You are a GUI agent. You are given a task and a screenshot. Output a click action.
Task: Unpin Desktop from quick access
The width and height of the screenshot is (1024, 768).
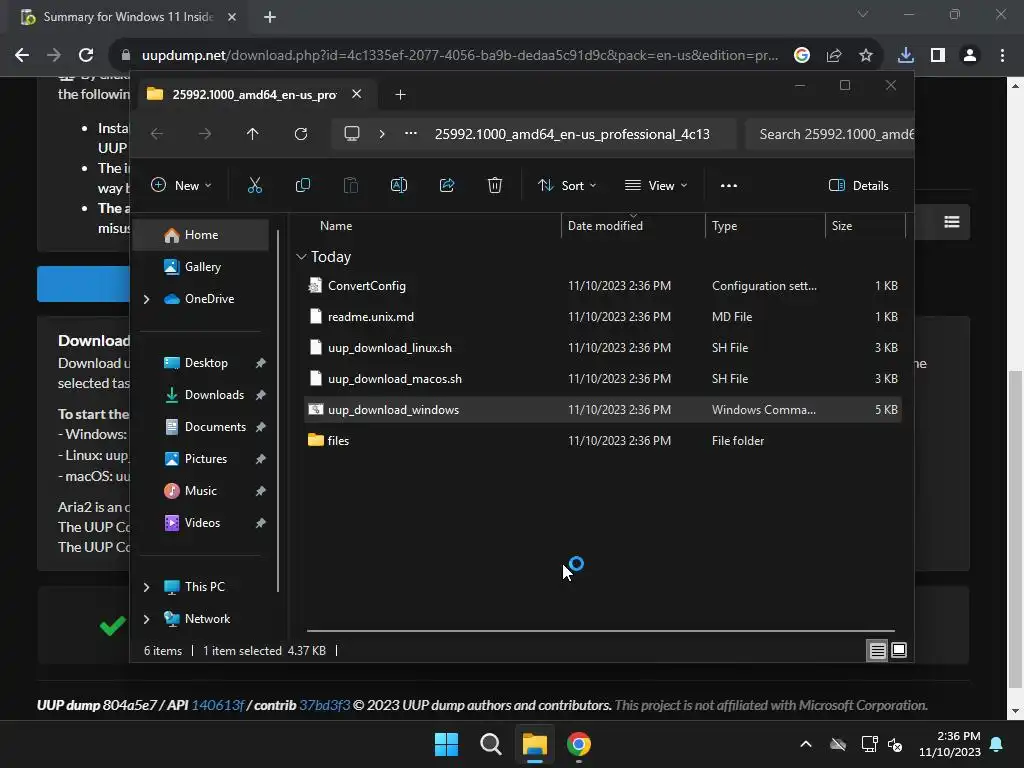pyautogui.click(x=261, y=363)
